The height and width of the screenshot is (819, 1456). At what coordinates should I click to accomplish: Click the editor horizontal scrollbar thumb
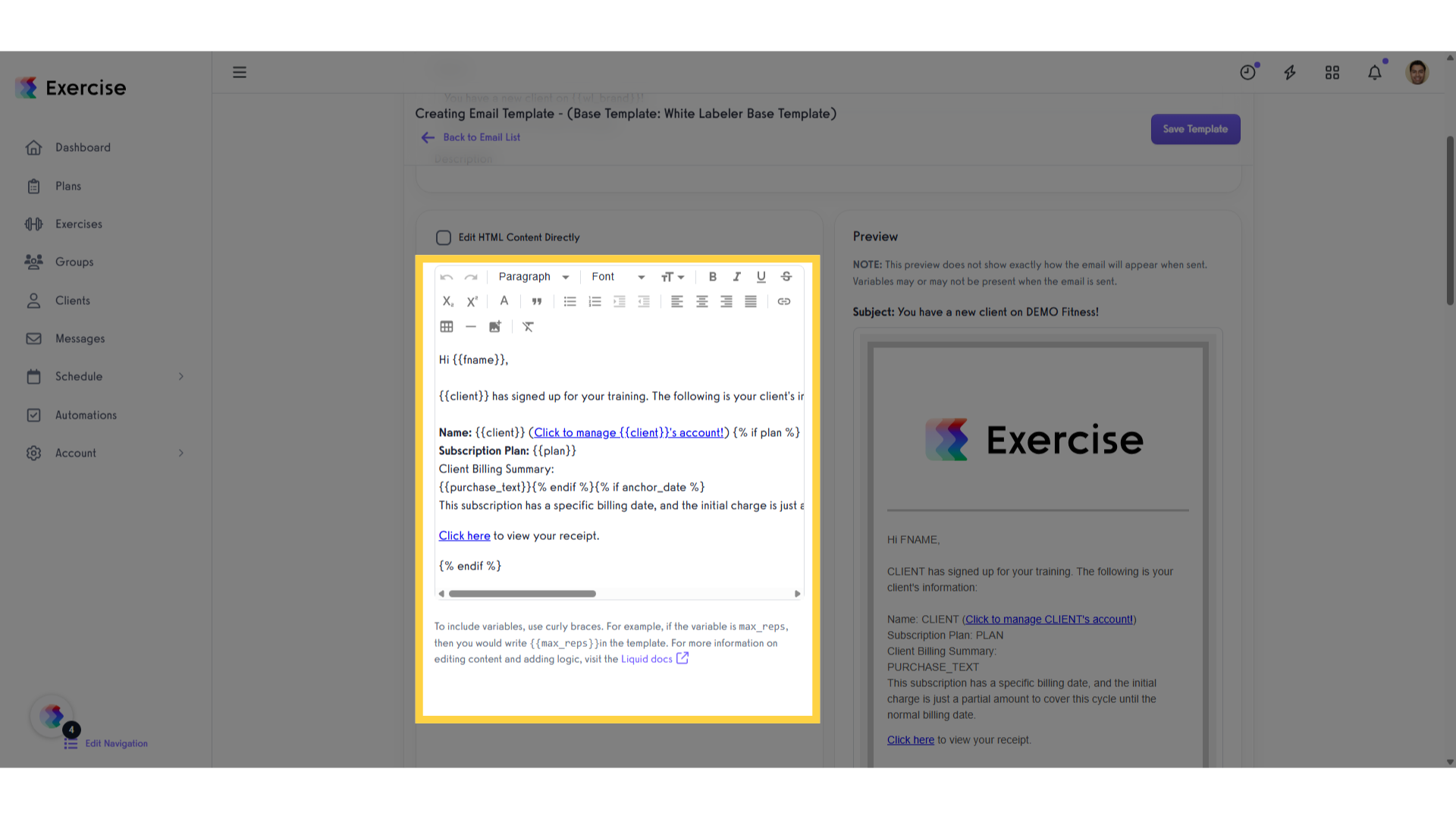(x=522, y=594)
